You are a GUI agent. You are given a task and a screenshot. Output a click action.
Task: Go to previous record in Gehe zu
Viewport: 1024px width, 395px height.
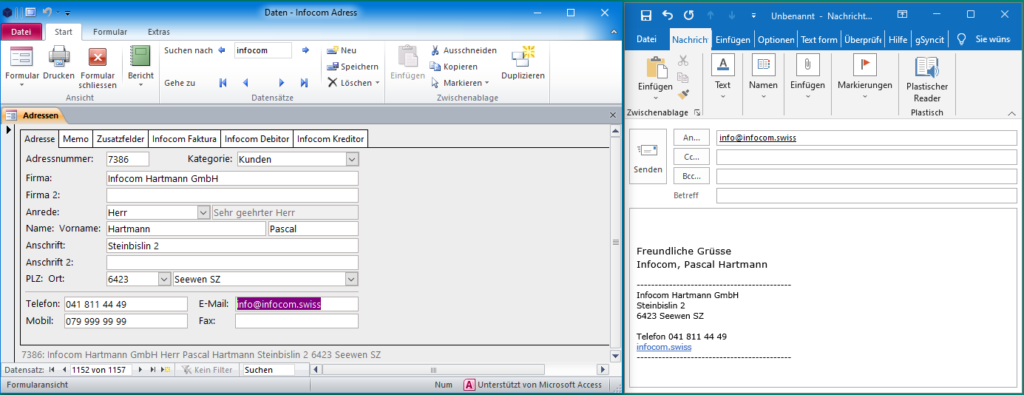tap(246, 83)
